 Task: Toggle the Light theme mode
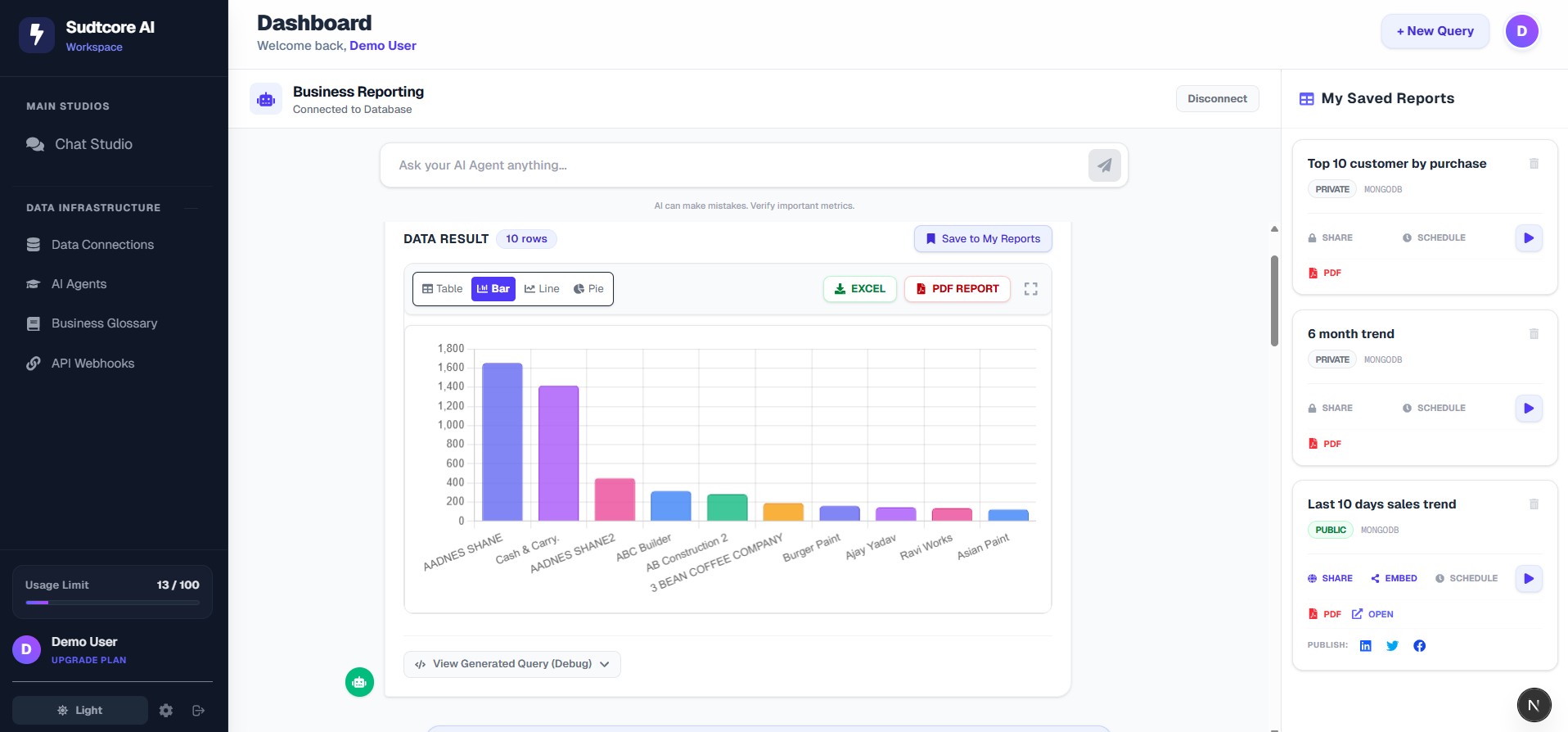pos(80,711)
